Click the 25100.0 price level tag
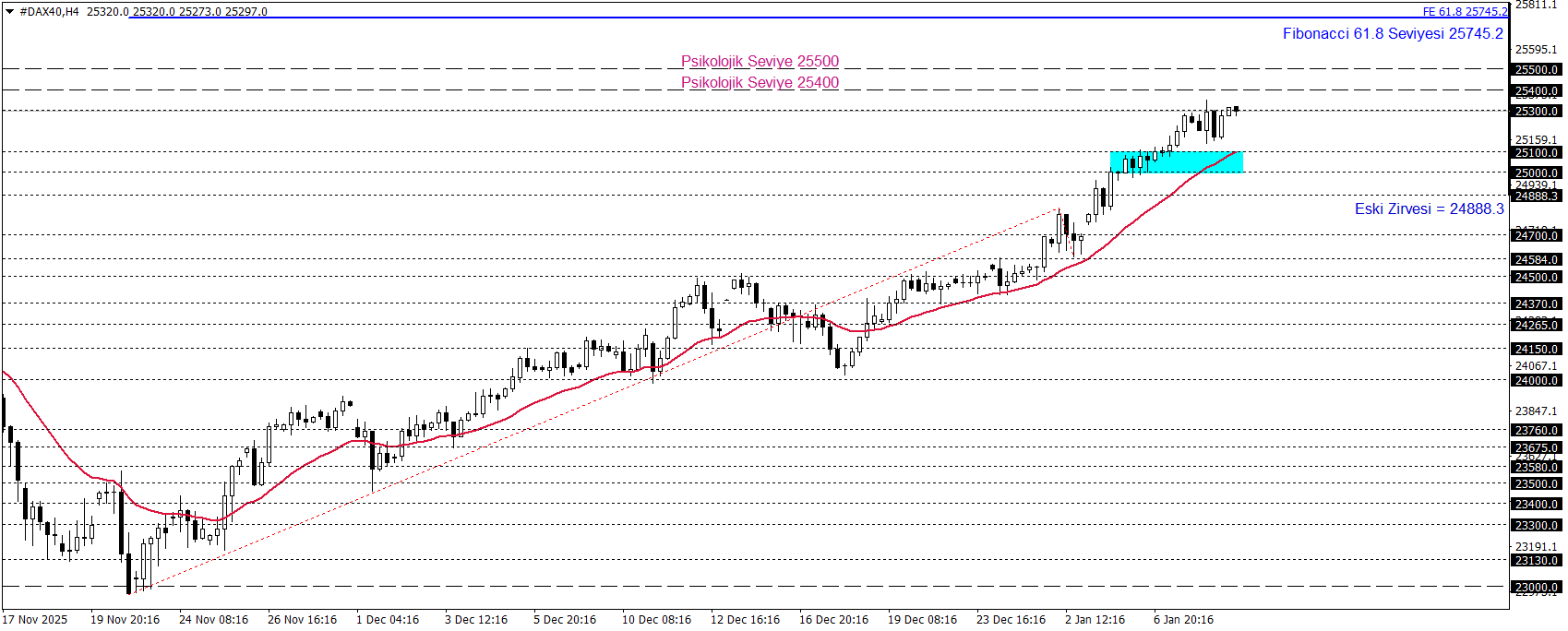The image size is (1568, 631). 1537,152
